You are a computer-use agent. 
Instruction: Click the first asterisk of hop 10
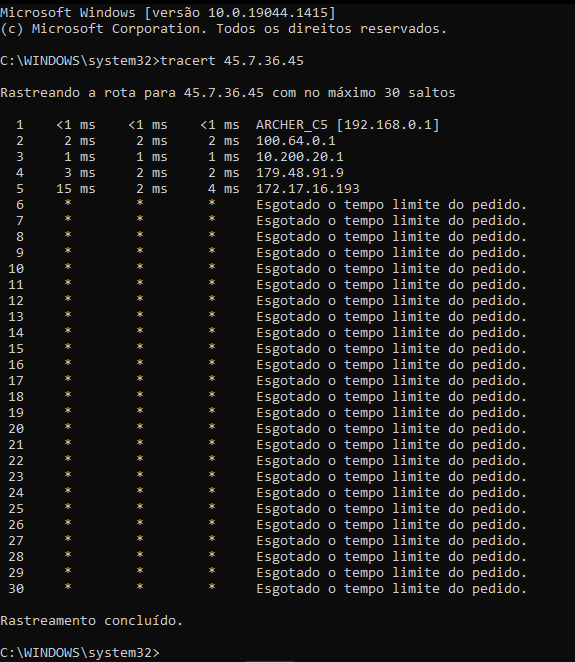(x=68, y=267)
